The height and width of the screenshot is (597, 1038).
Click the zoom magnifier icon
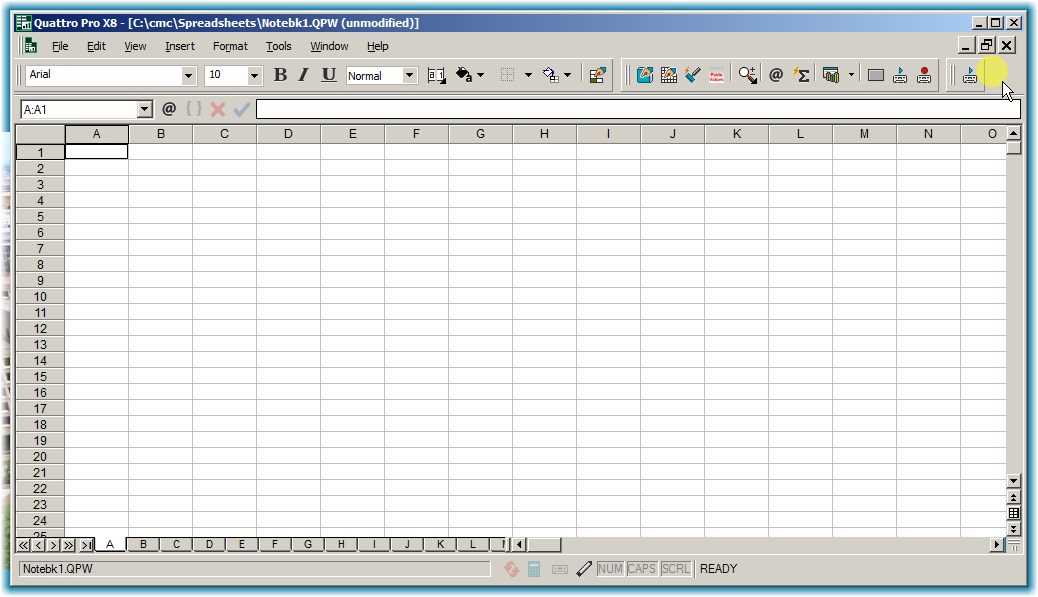click(x=748, y=75)
